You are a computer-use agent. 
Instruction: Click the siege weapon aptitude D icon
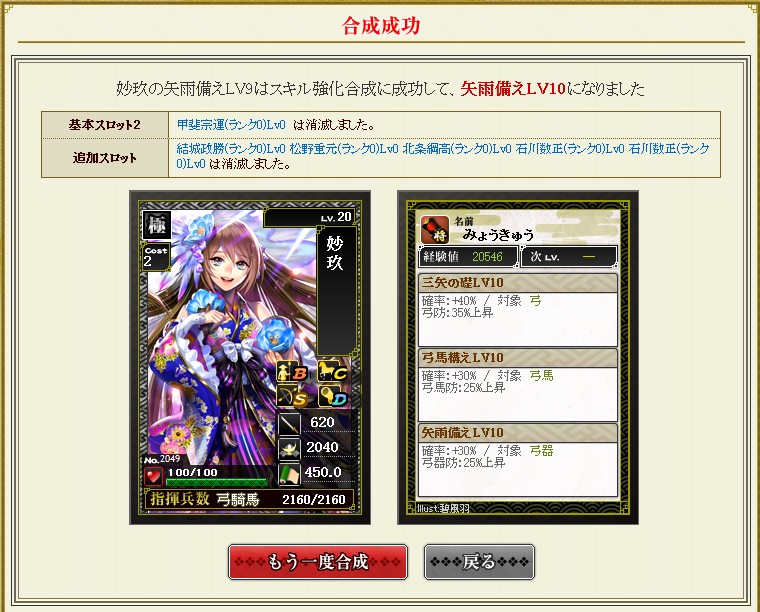(332, 396)
